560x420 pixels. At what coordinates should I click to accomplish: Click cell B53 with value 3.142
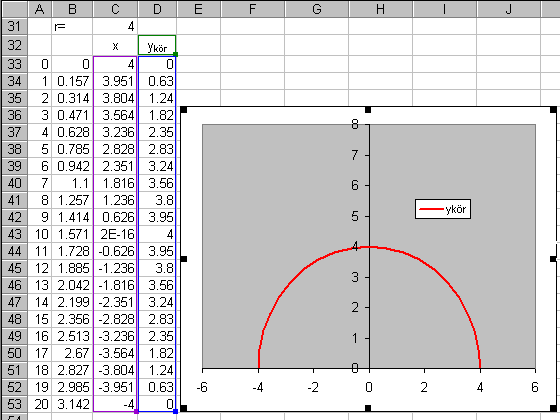pyautogui.click(x=72, y=404)
